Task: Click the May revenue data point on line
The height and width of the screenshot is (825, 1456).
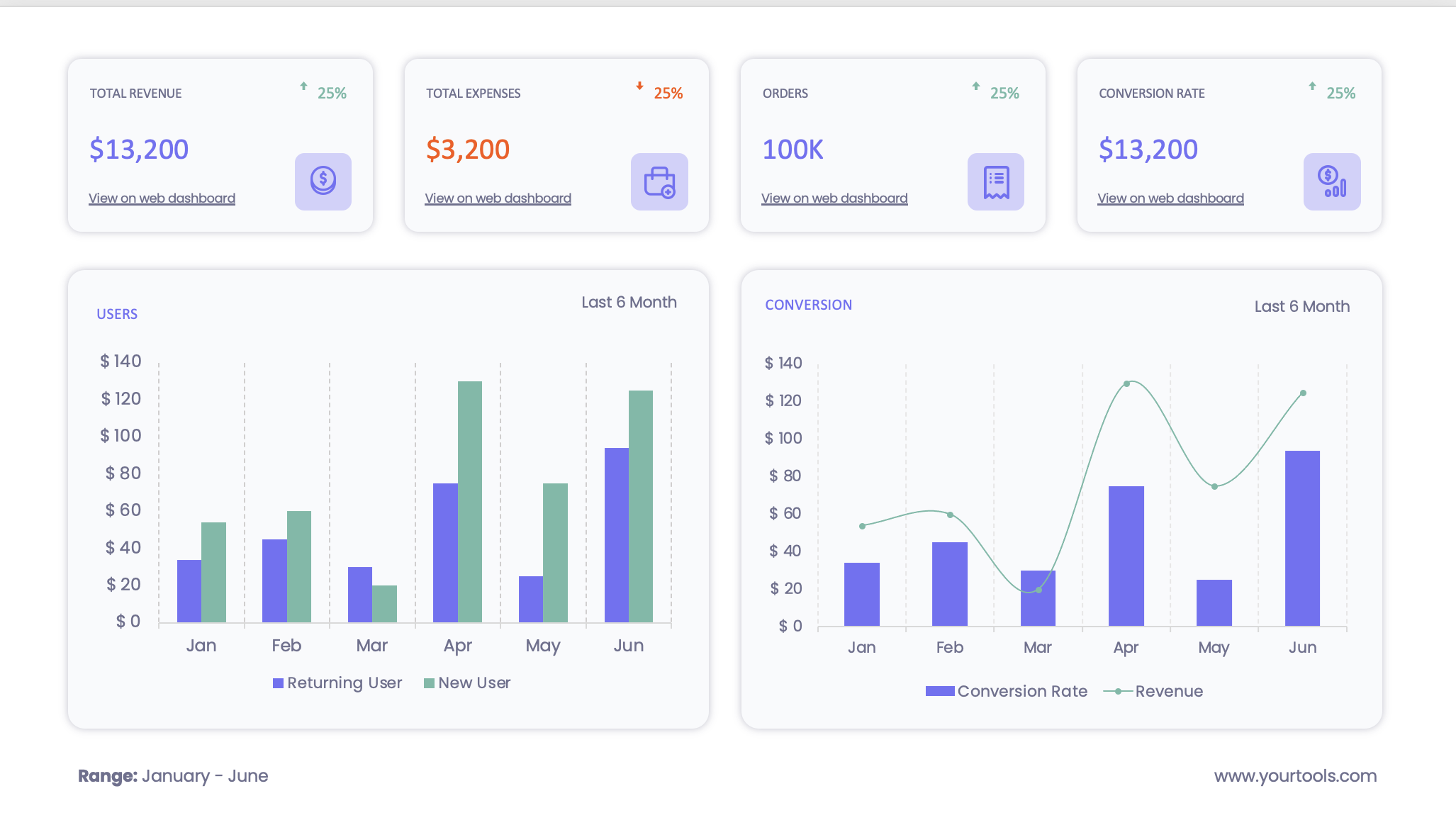Action: tap(1214, 487)
